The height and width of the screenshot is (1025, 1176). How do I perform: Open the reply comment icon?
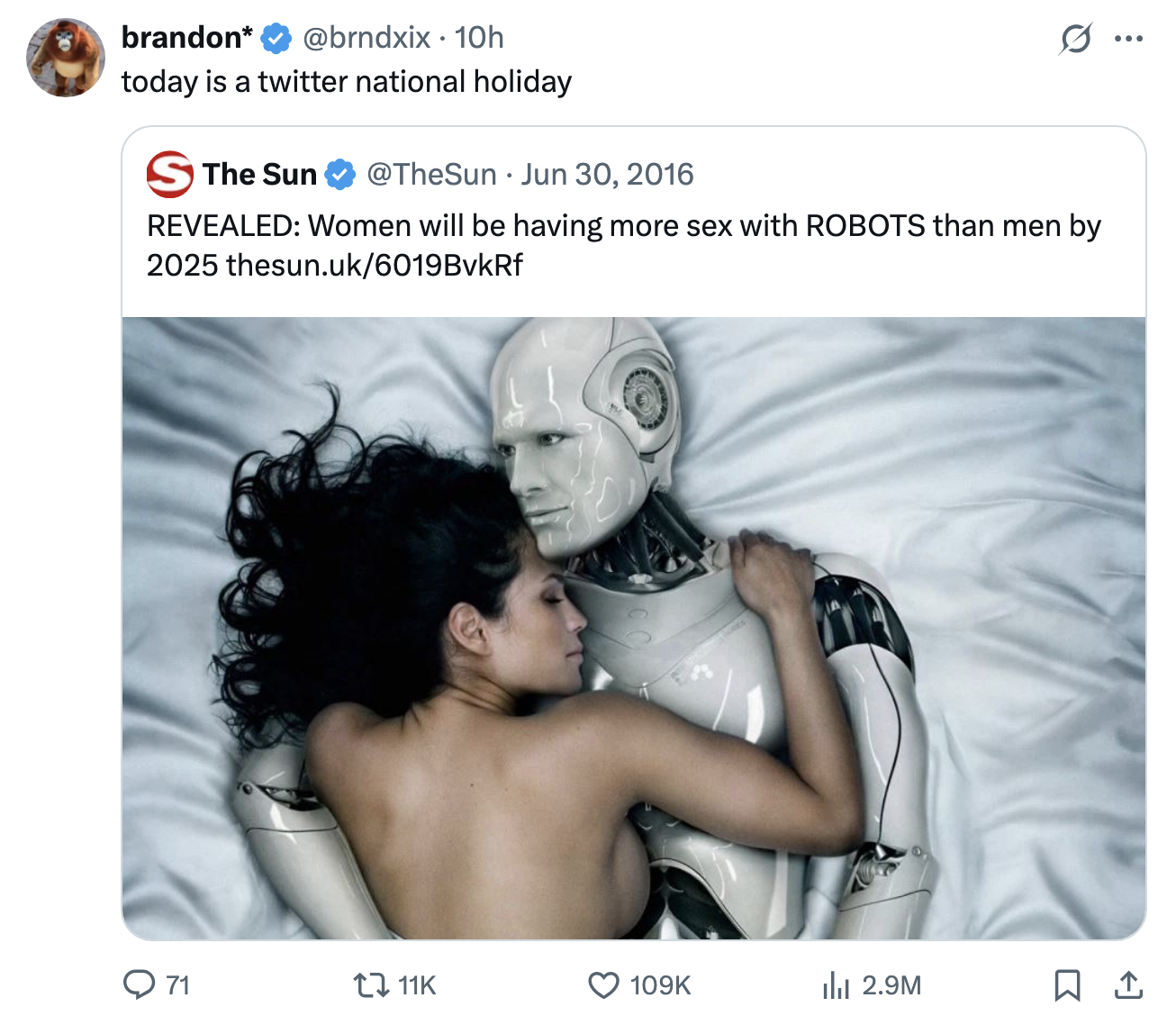click(139, 985)
